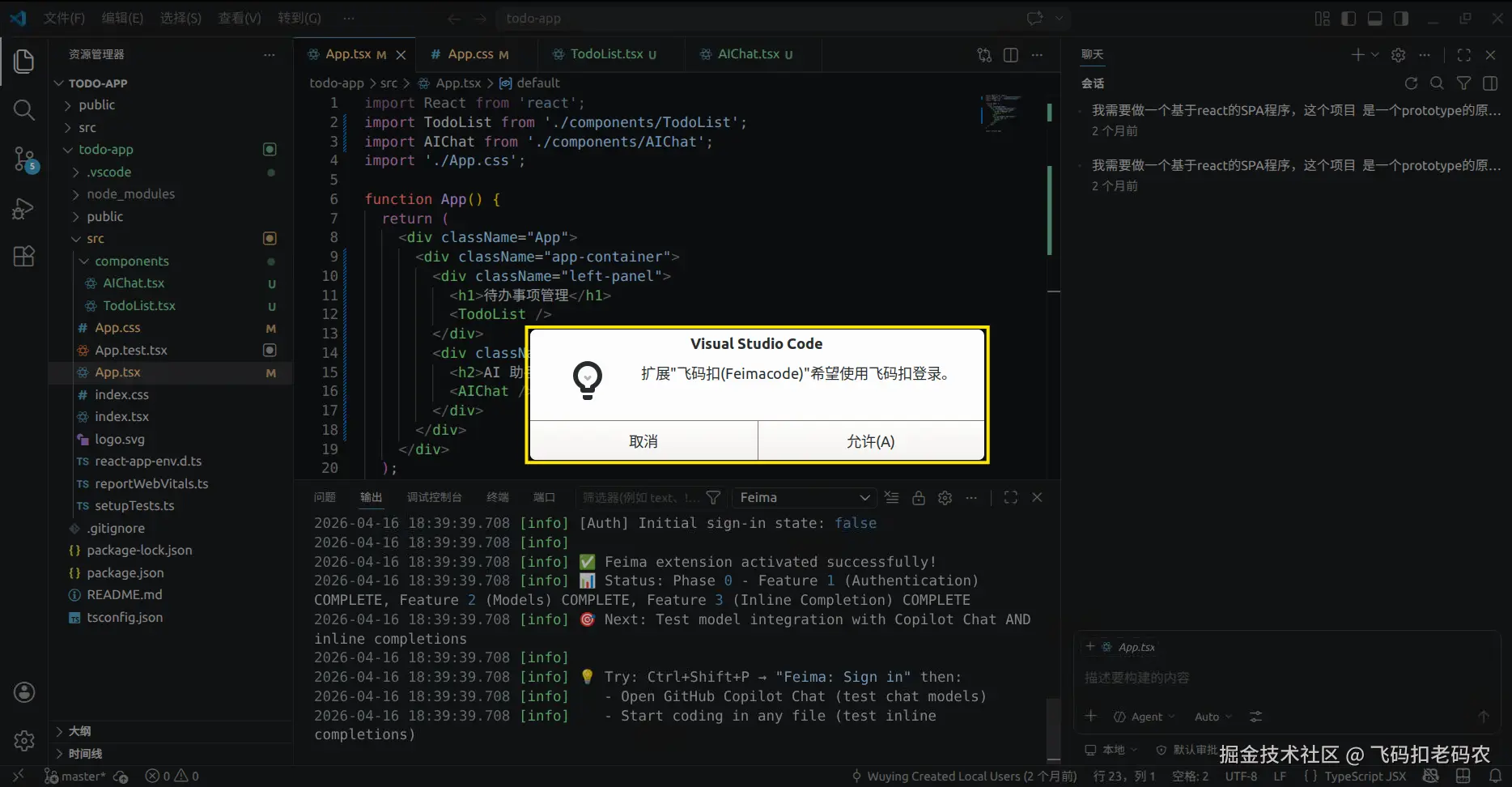
Task: Open notifications bell in status bar
Action: 1495,776
